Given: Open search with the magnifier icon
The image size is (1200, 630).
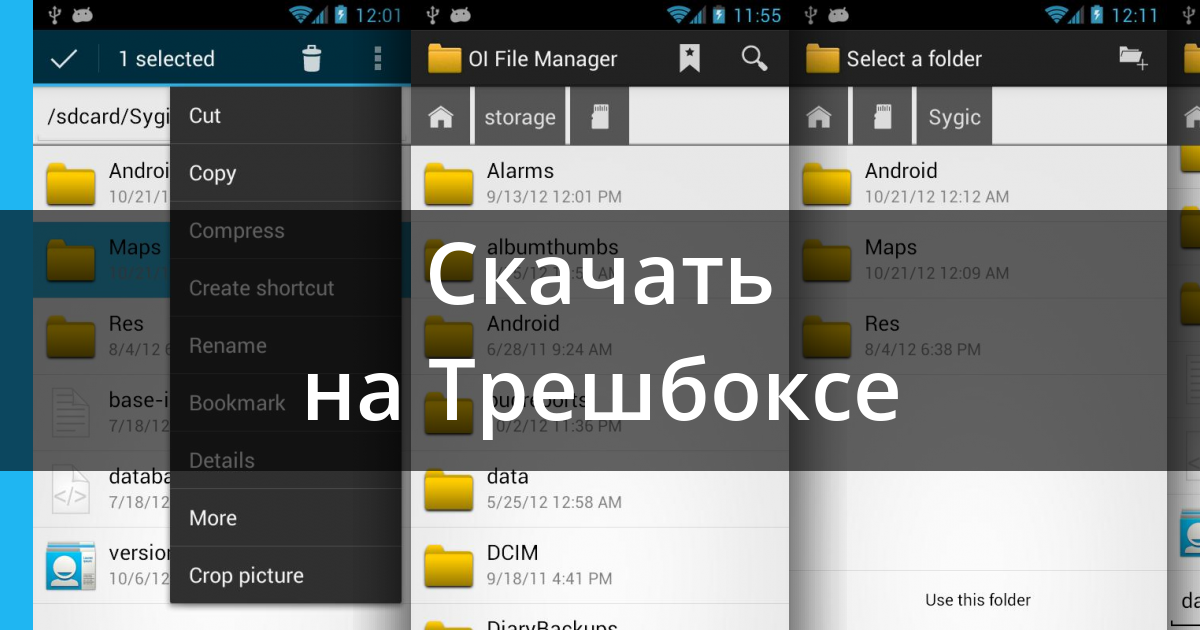Looking at the screenshot, I should tap(754, 58).
